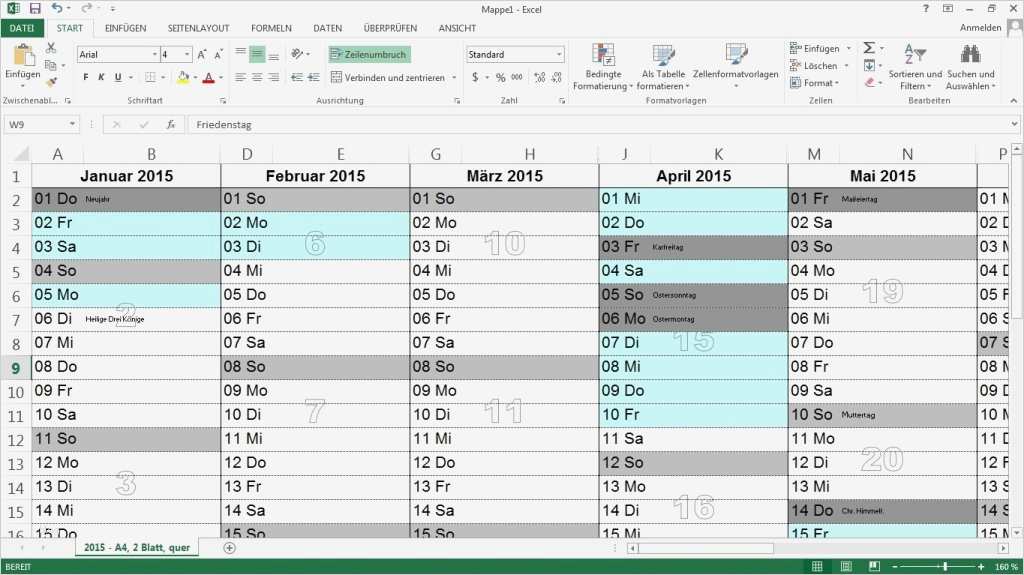Toggle top vertical alignment
Image resolution: width=1024 pixels, height=575 pixels.
(x=240, y=54)
